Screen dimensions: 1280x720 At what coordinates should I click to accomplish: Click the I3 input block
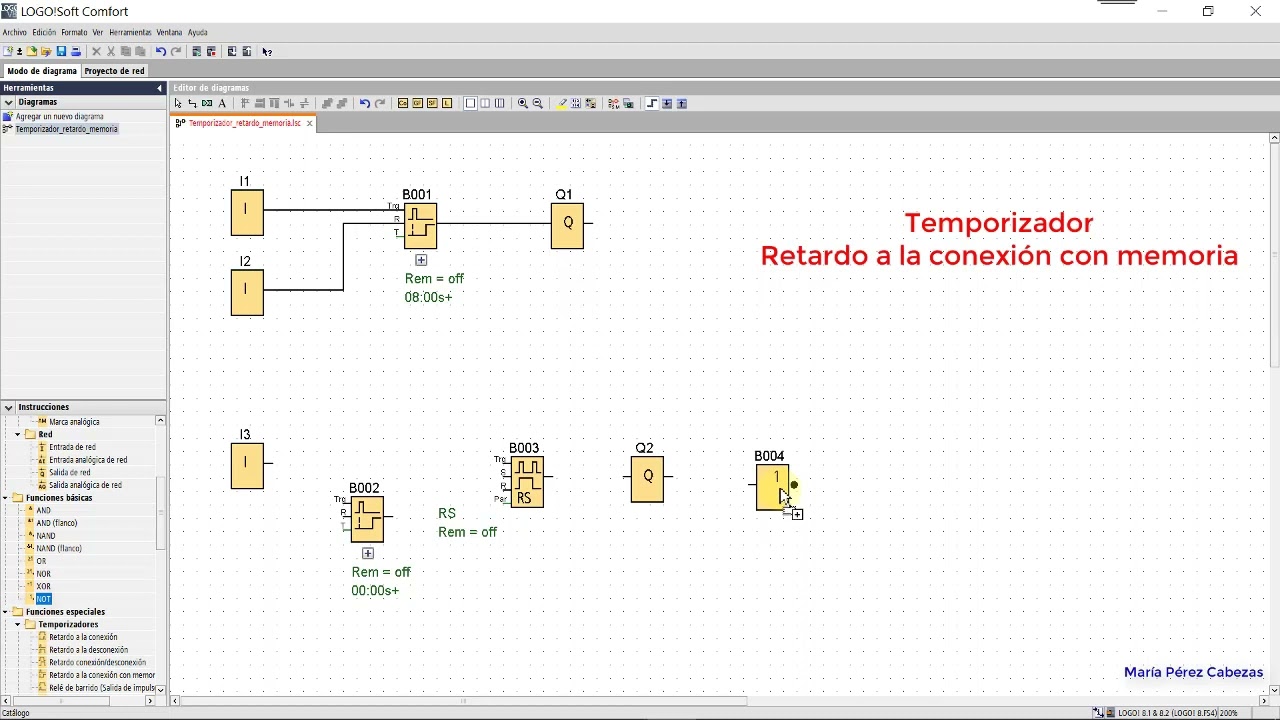point(247,466)
